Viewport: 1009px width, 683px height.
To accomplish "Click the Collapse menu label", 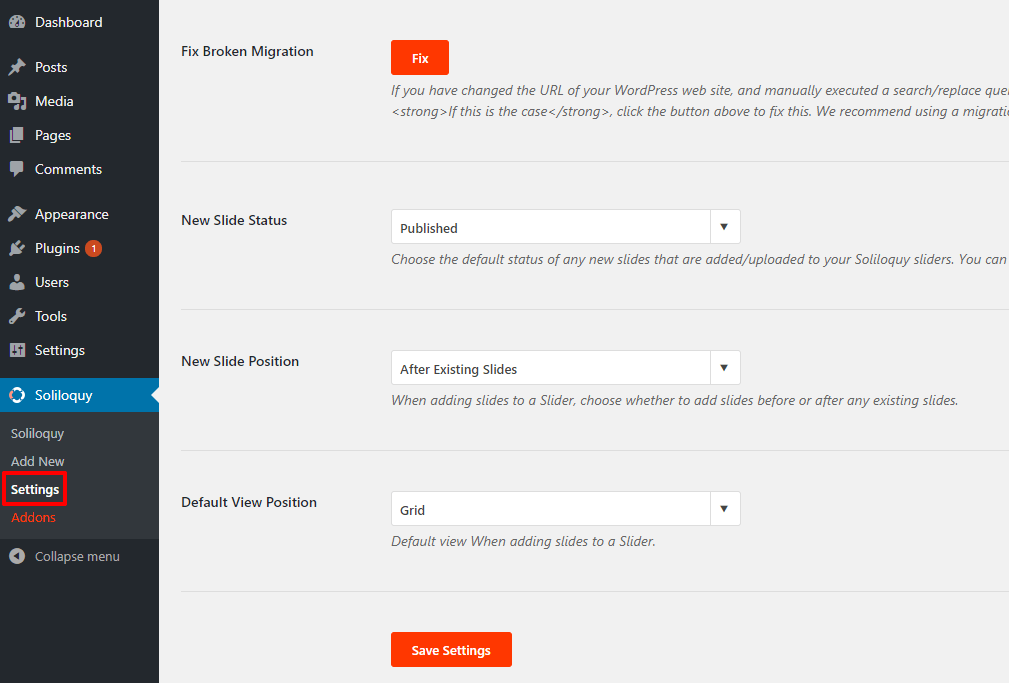I will (x=77, y=556).
